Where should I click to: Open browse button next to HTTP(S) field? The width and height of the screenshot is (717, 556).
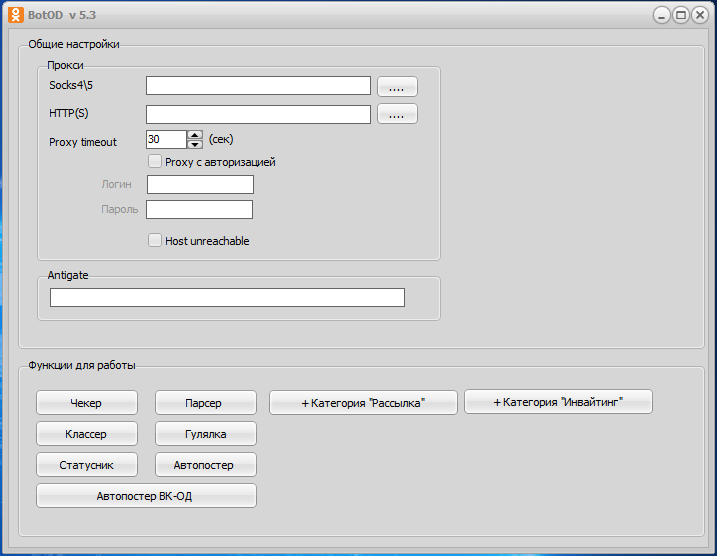point(397,114)
